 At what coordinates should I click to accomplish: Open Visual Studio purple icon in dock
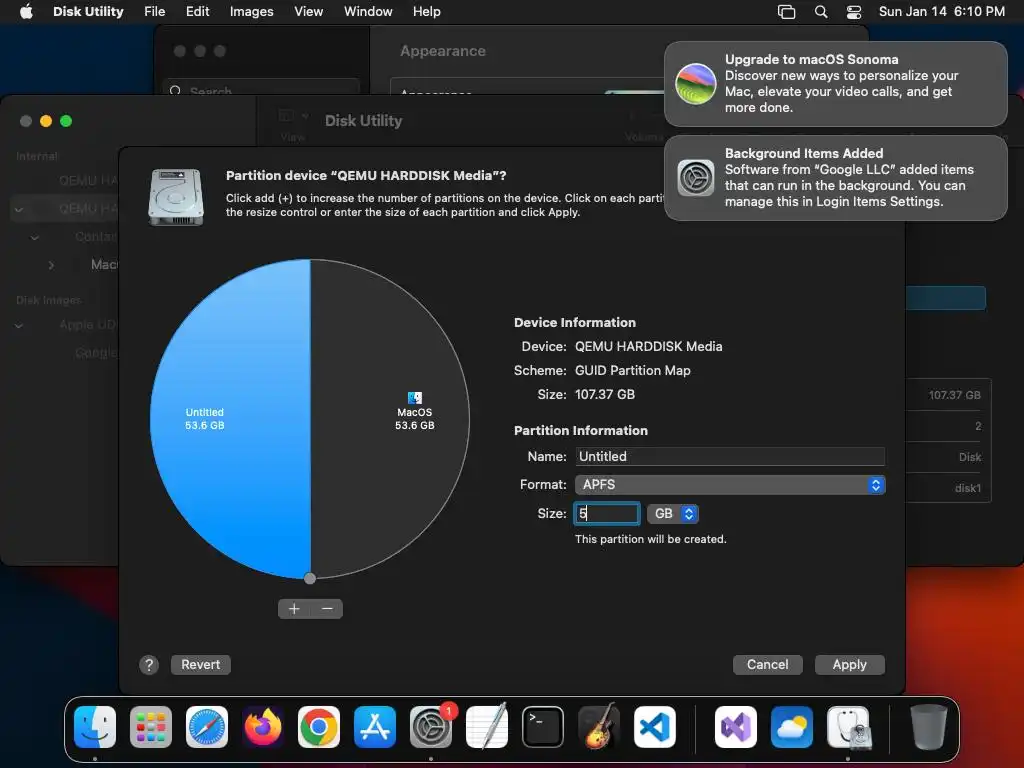(736, 726)
